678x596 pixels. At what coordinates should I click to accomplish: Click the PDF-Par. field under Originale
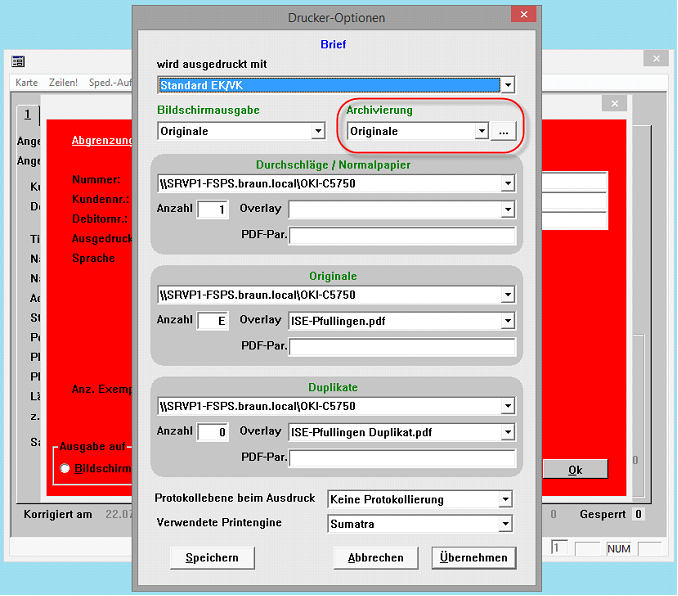[402, 347]
